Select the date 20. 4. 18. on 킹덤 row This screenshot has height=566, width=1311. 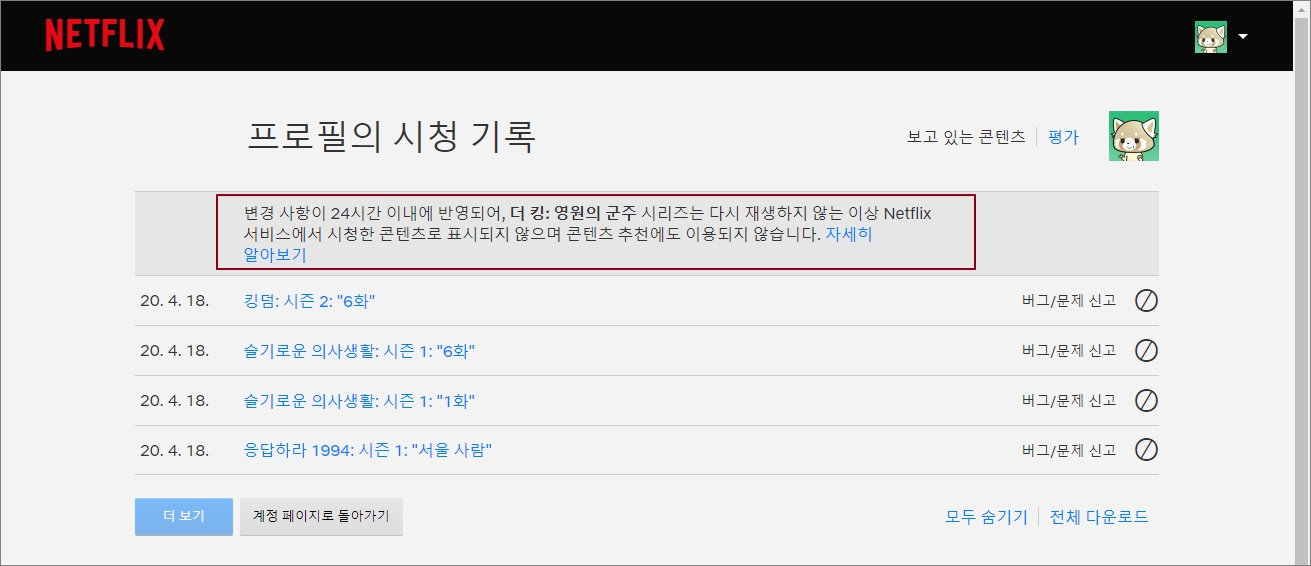coord(174,301)
